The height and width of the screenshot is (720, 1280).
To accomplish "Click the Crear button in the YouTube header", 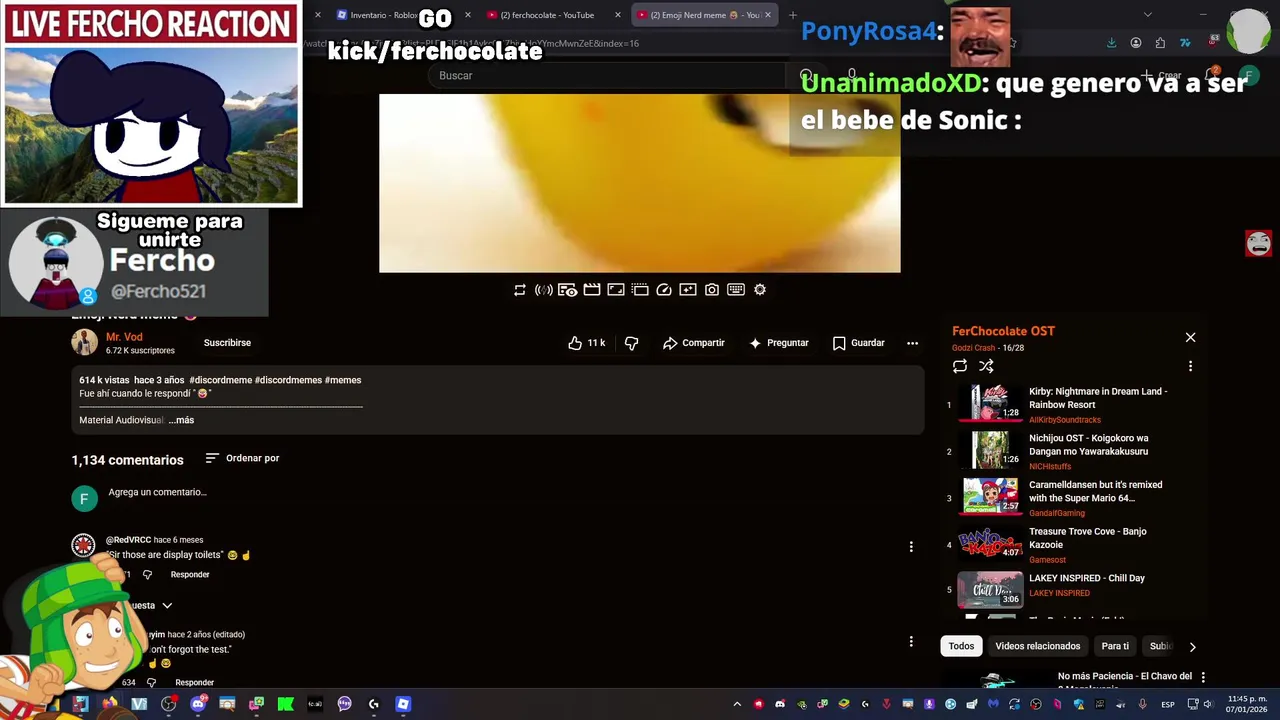I will click(1161, 76).
